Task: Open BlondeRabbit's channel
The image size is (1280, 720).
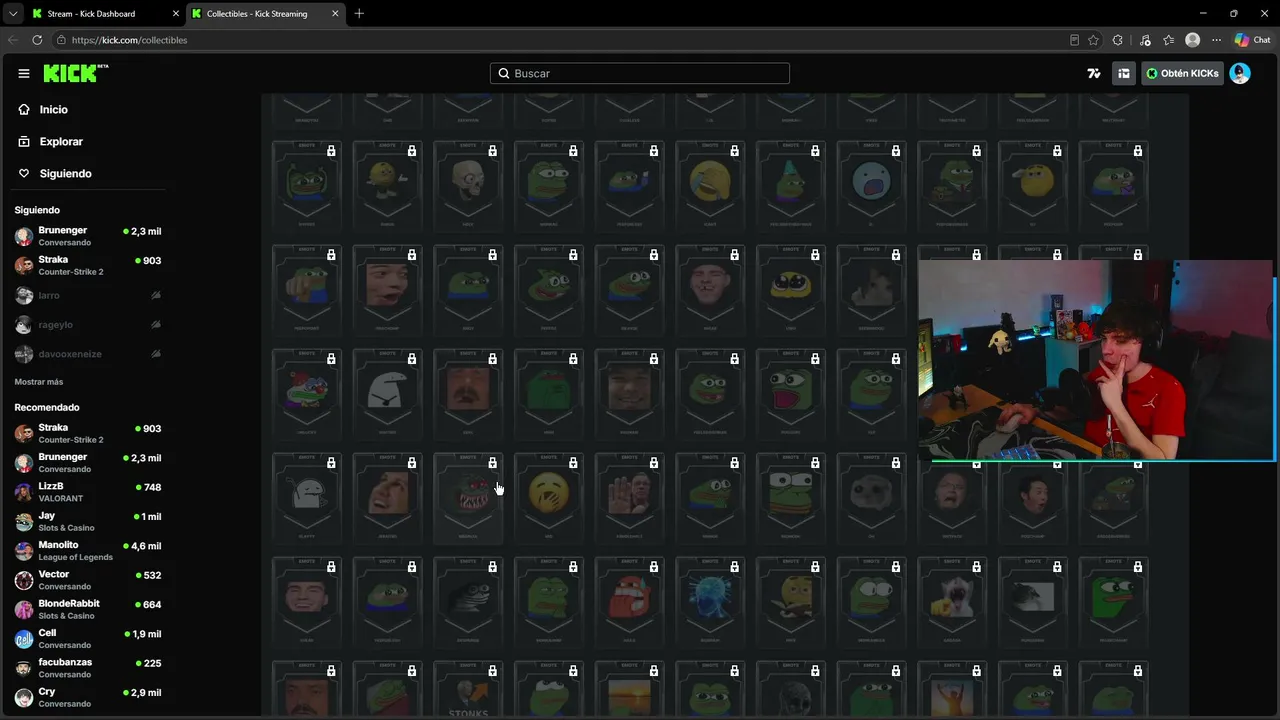Action: pyautogui.click(x=88, y=610)
